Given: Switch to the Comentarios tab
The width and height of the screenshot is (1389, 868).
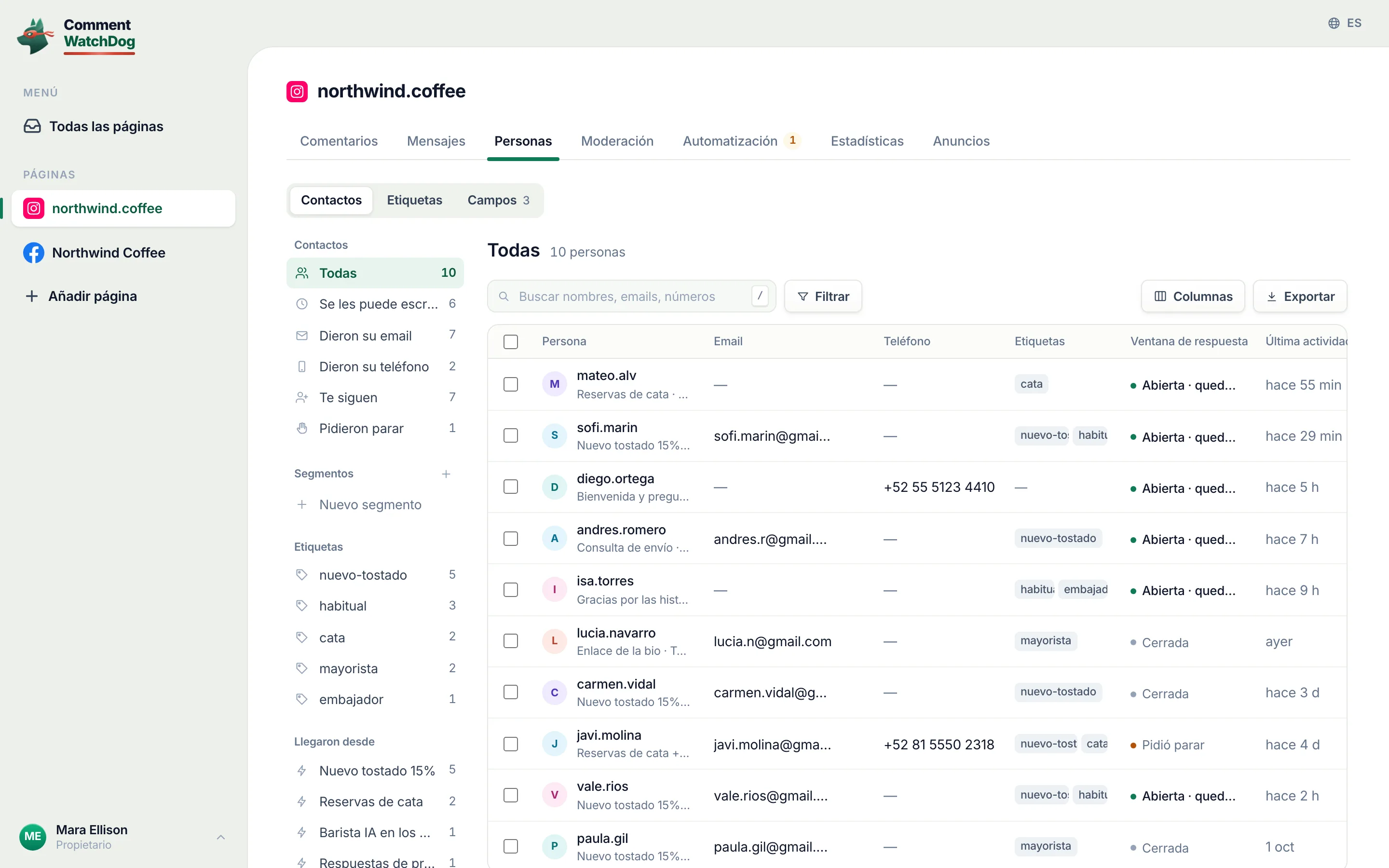Looking at the screenshot, I should [339, 141].
